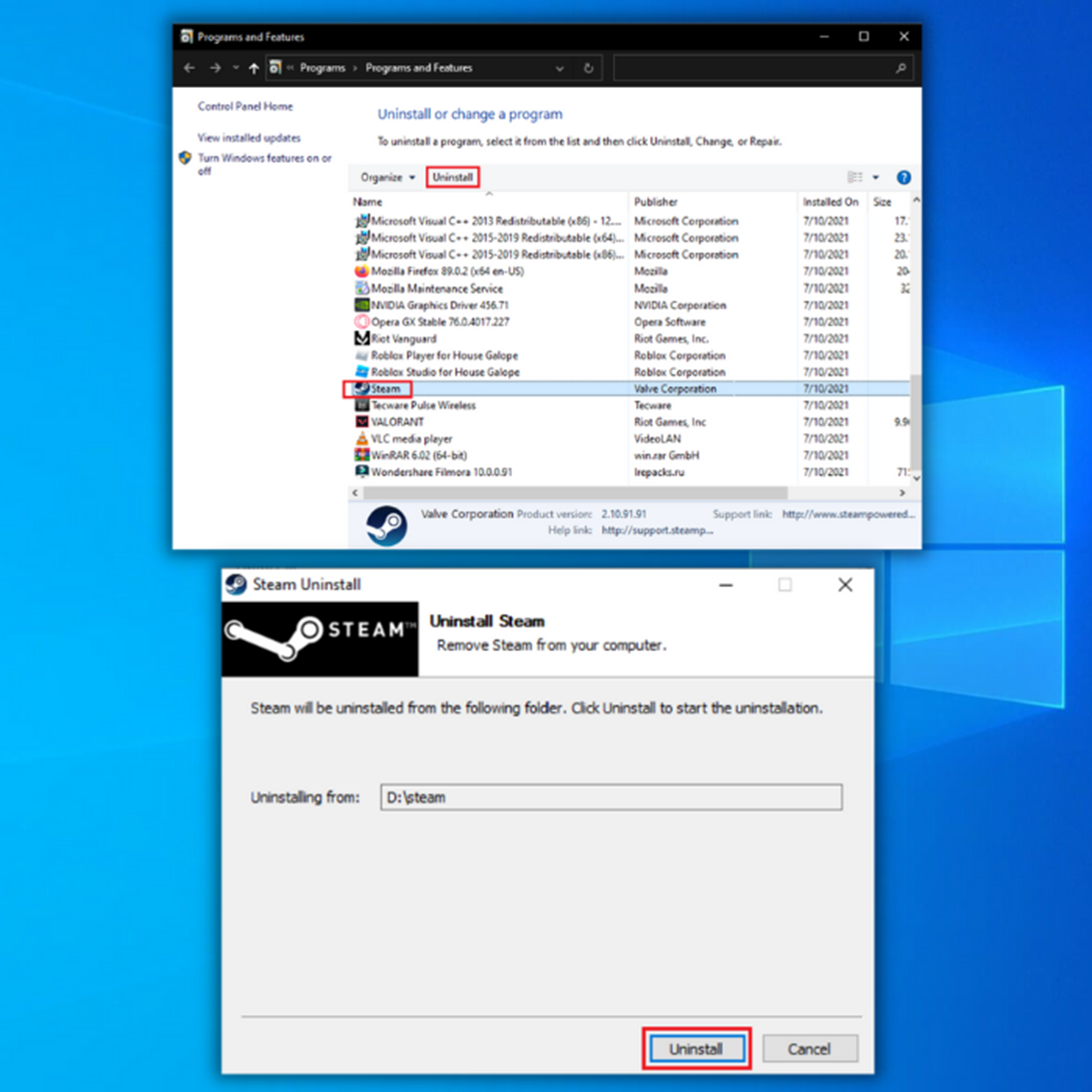Click VideoLAN publisher cell
The width and height of the screenshot is (1092, 1092).
click(x=658, y=439)
